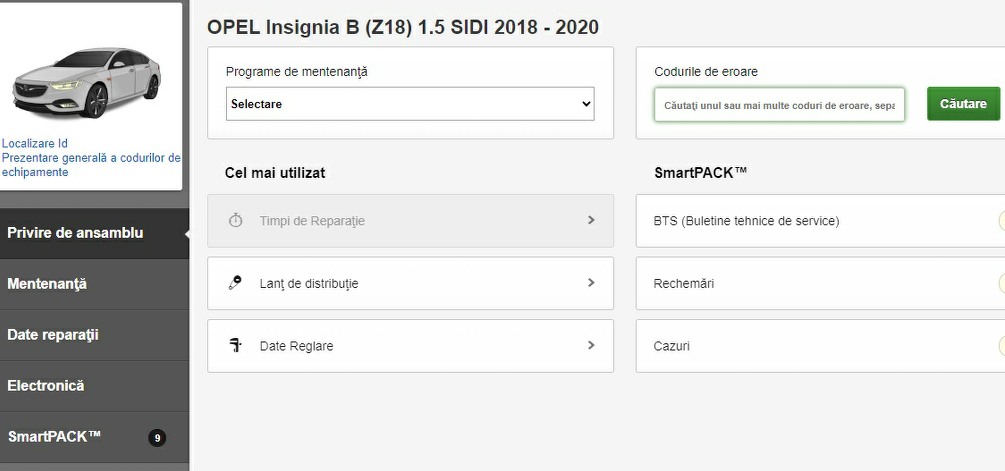
Task: Click the timing chain icon for Lanț de distribuție
Action: coord(236,283)
